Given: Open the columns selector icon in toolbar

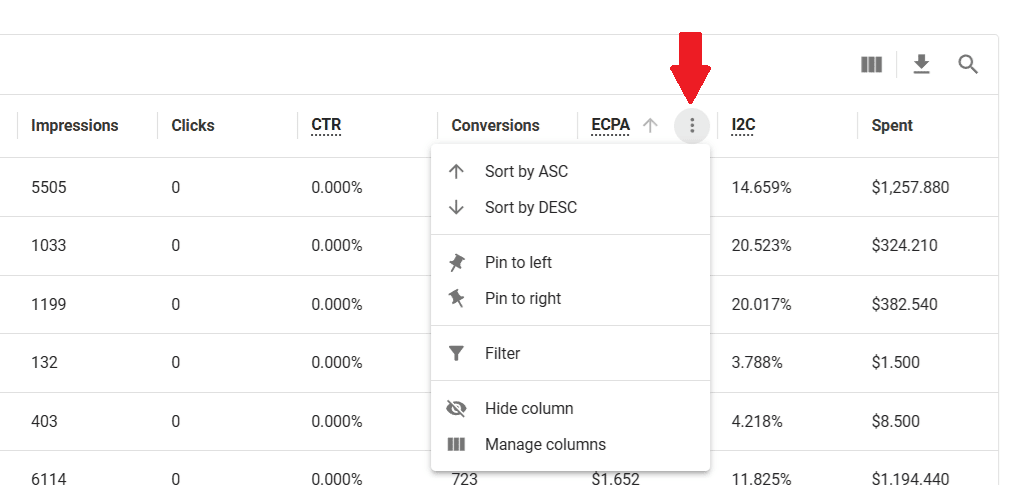Looking at the screenshot, I should 871,65.
